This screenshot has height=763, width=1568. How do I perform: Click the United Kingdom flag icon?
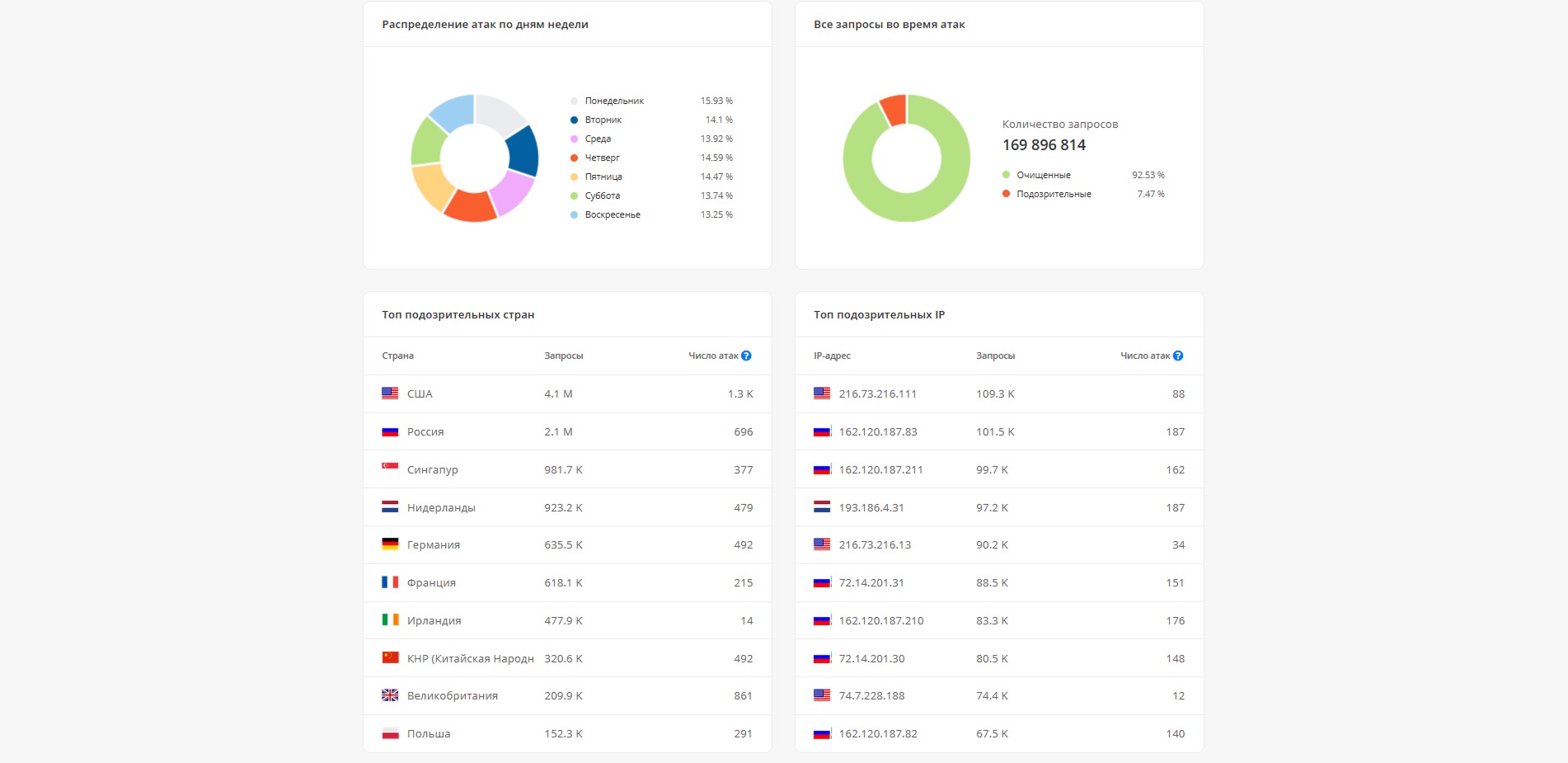coord(390,695)
